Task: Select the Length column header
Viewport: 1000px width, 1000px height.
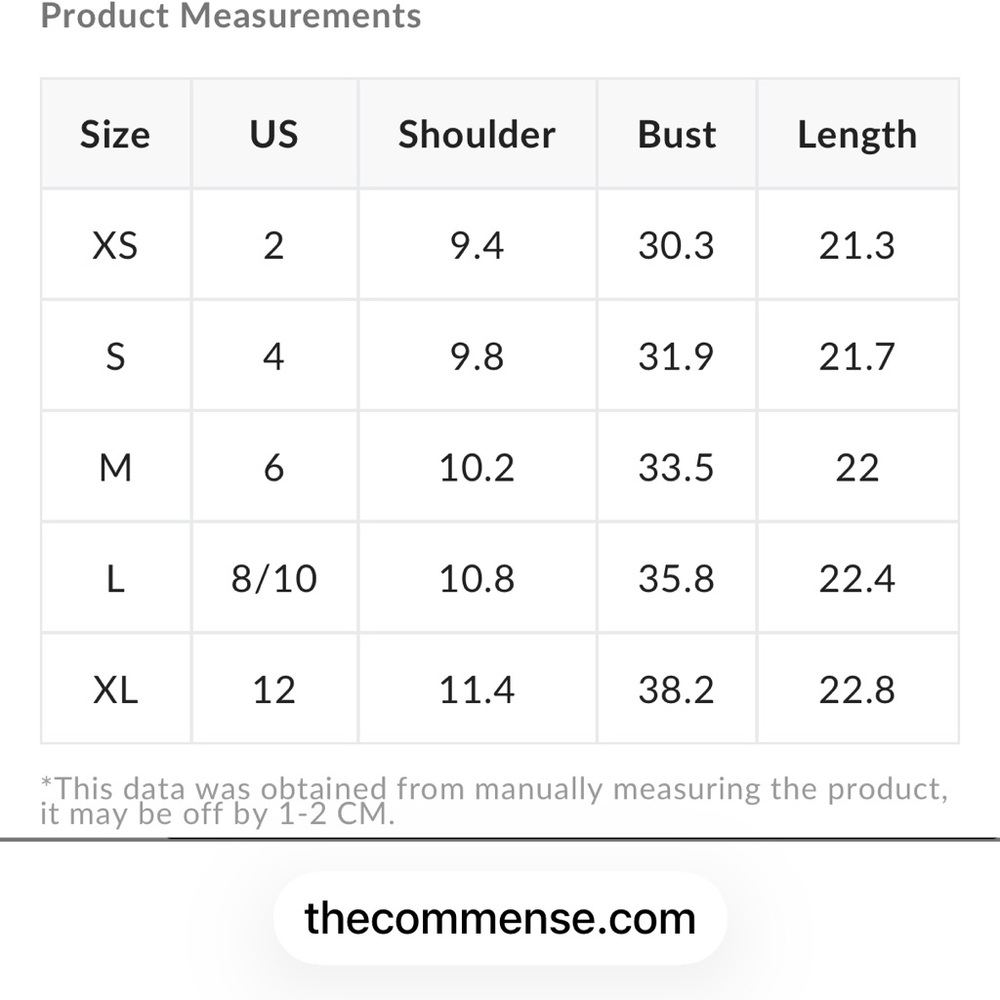Action: (858, 134)
